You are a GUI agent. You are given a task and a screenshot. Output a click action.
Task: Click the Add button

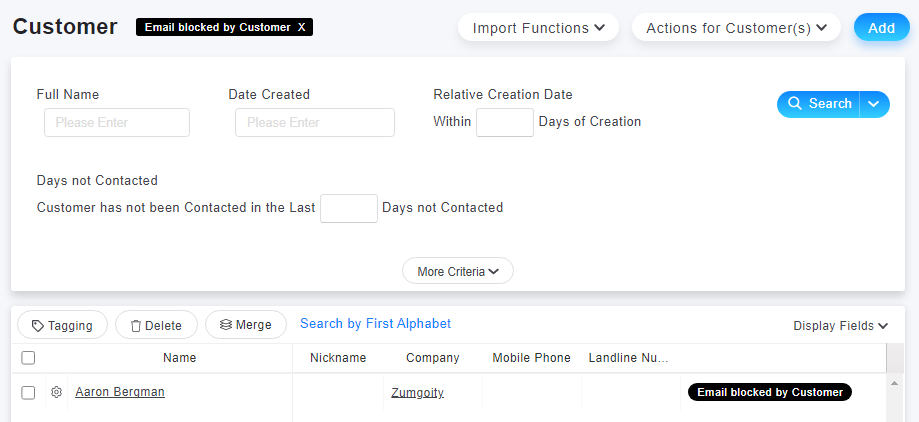click(881, 28)
